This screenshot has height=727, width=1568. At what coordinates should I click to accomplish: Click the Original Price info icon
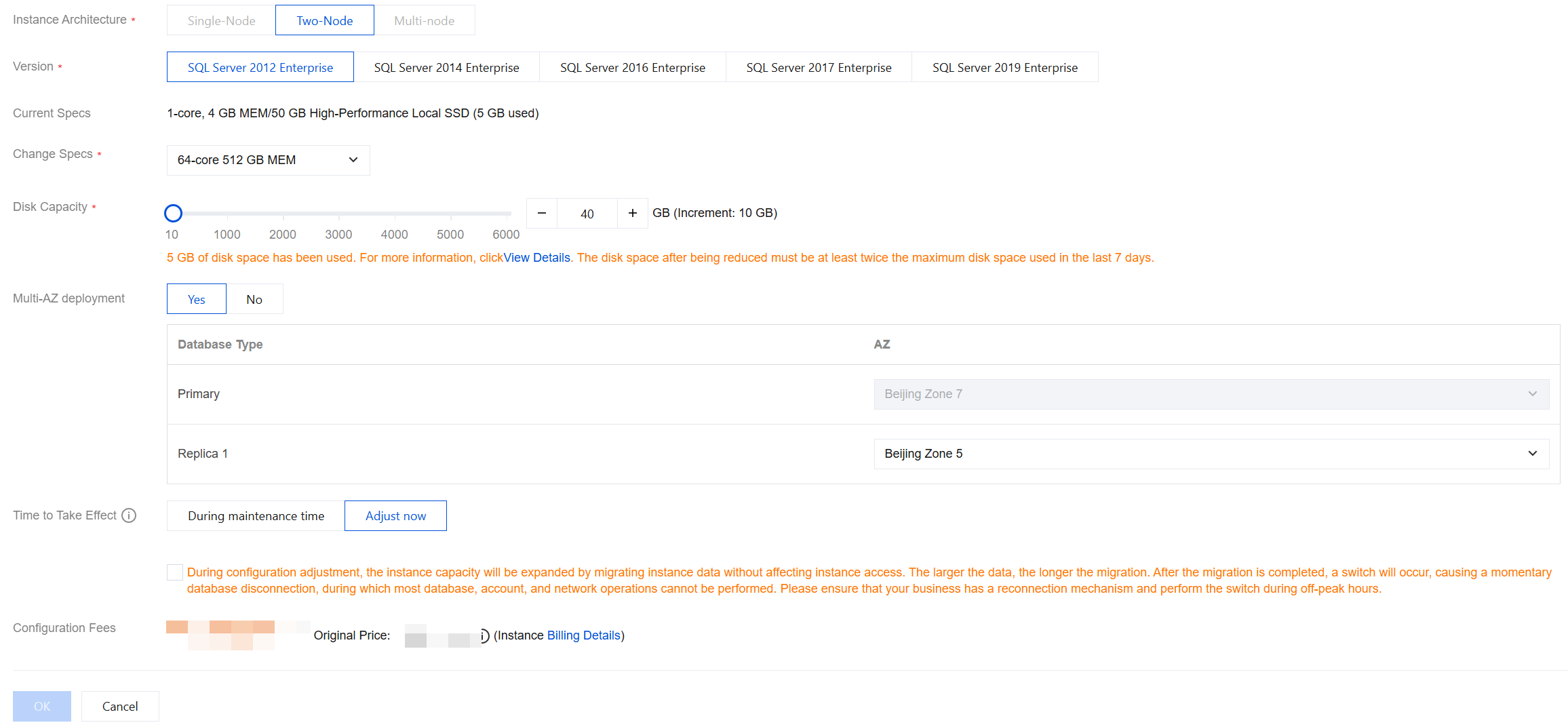[x=484, y=635]
